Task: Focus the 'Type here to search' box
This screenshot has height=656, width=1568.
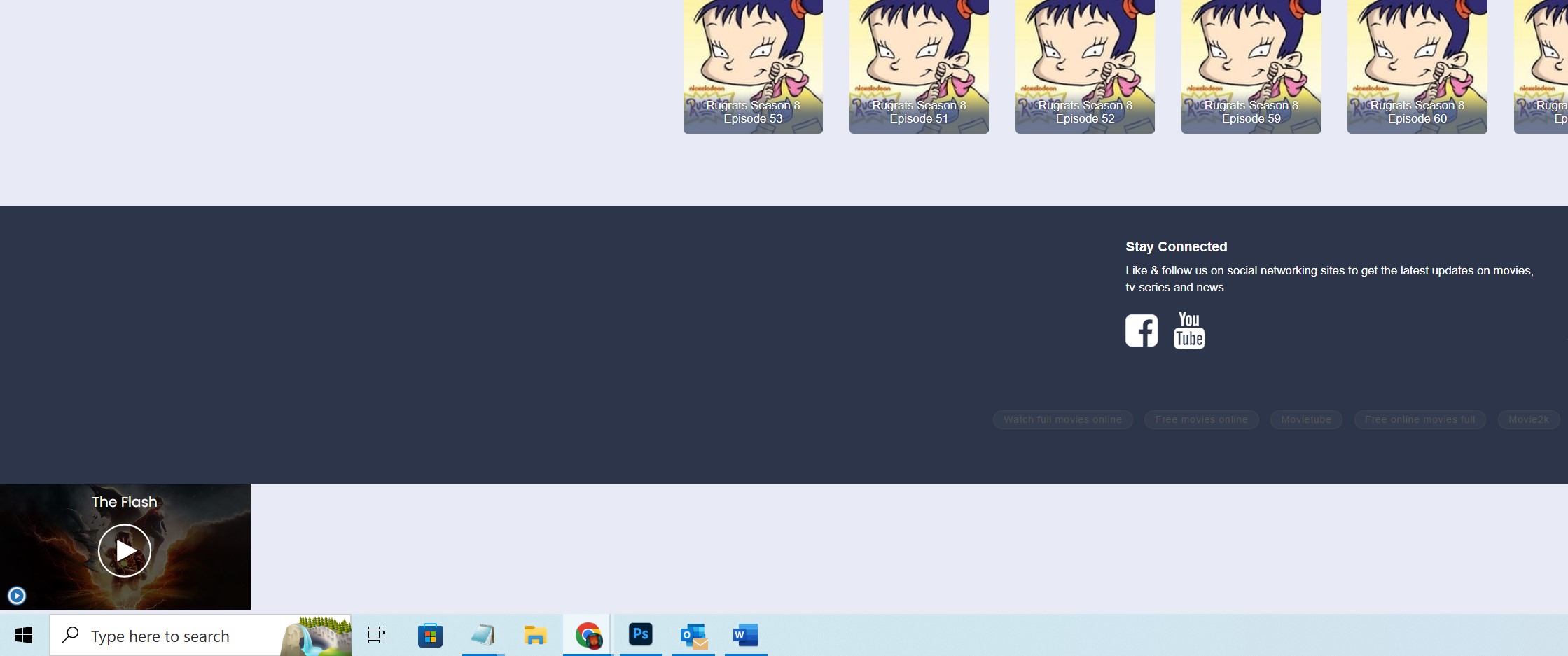Action: coord(200,636)
